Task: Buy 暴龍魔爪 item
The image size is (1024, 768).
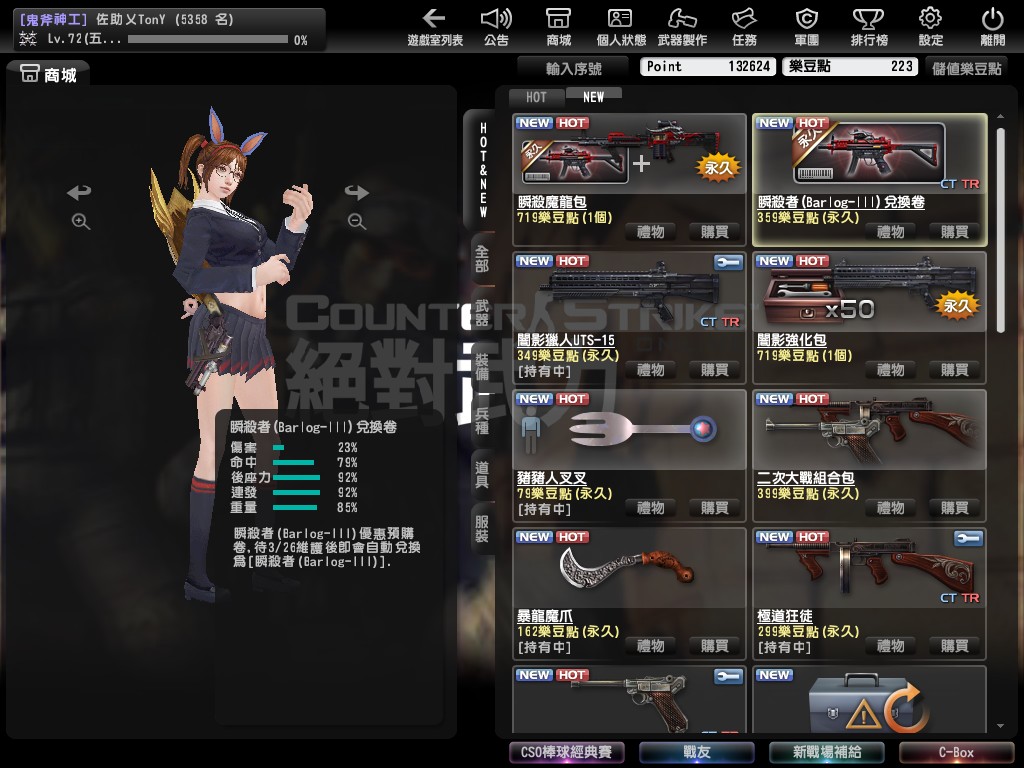Action: tap(714, 646)
